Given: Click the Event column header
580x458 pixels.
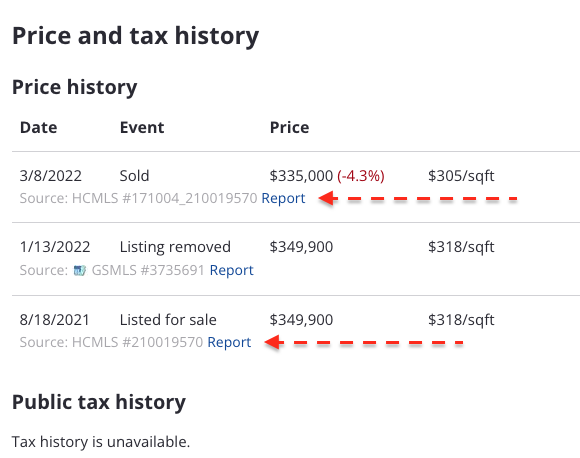Looking at the screenshot, I should point(142,128).
